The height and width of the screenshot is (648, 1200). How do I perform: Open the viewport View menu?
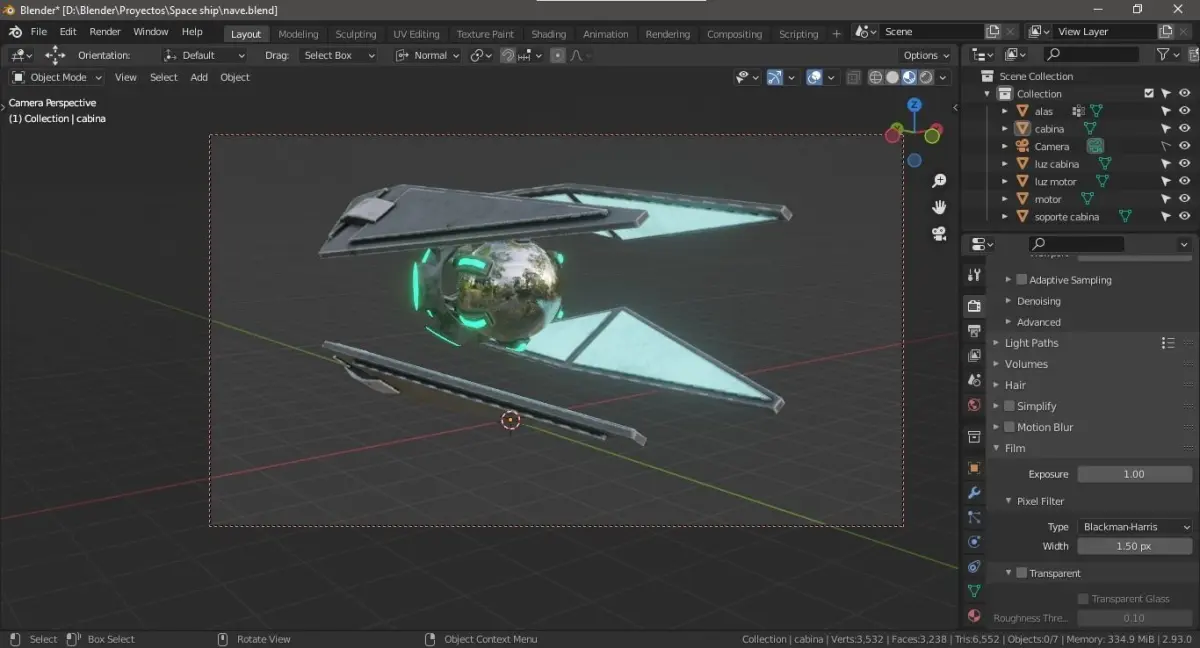click(126, 77)
